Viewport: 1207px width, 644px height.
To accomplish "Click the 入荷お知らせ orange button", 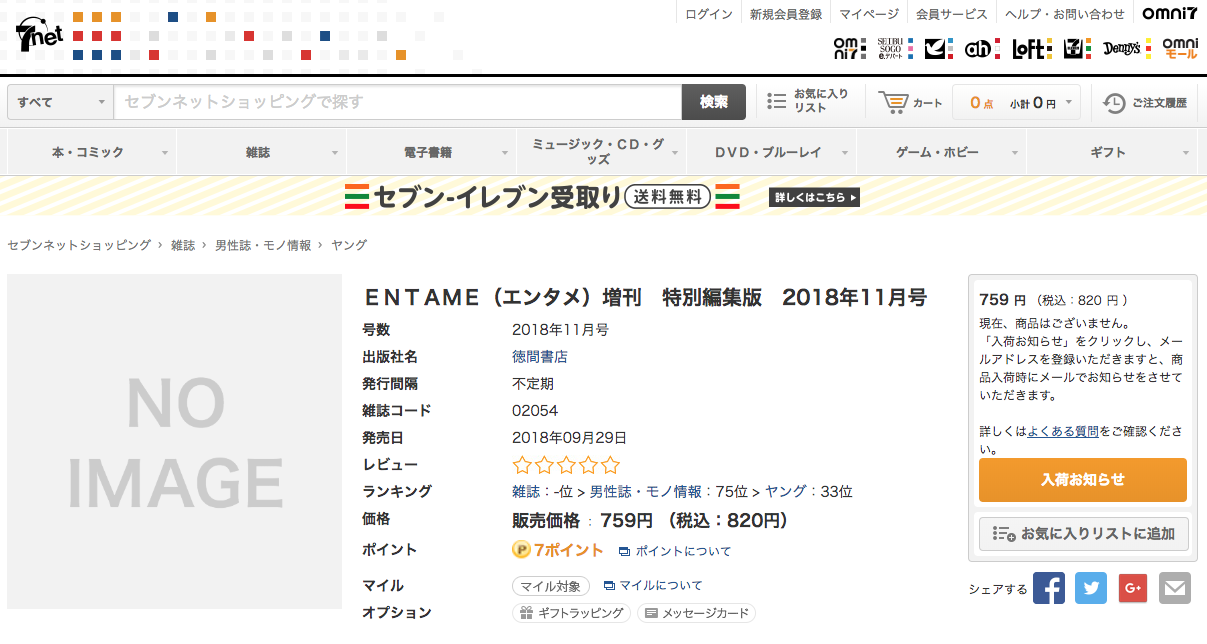I will (1083, 480).
